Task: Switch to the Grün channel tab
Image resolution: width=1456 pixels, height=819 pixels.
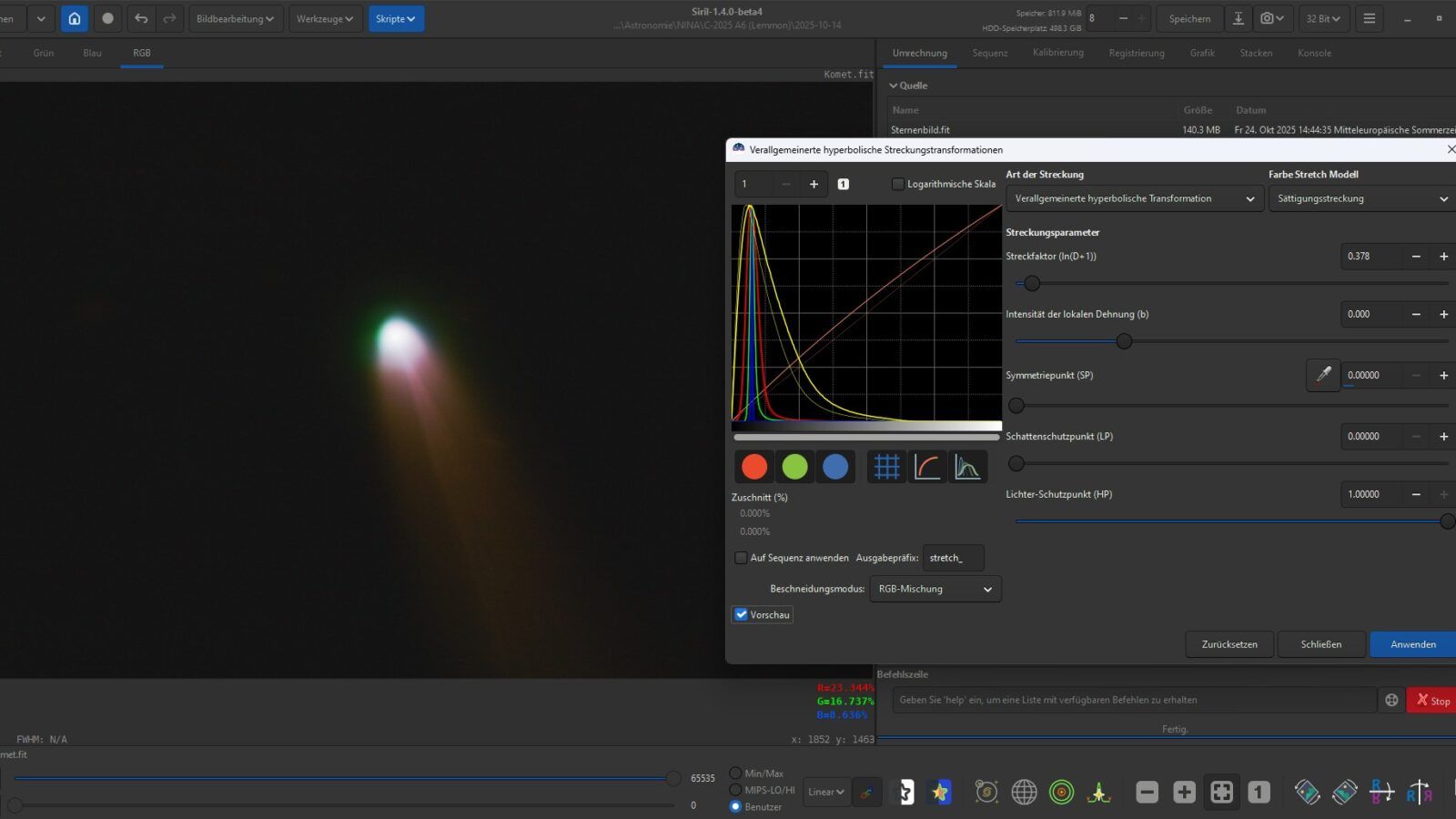Action: click(44, 53)
